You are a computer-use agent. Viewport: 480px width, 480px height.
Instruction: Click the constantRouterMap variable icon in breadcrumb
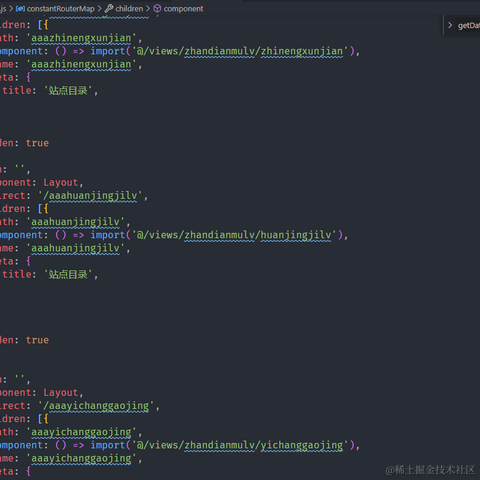pos(20,9)
